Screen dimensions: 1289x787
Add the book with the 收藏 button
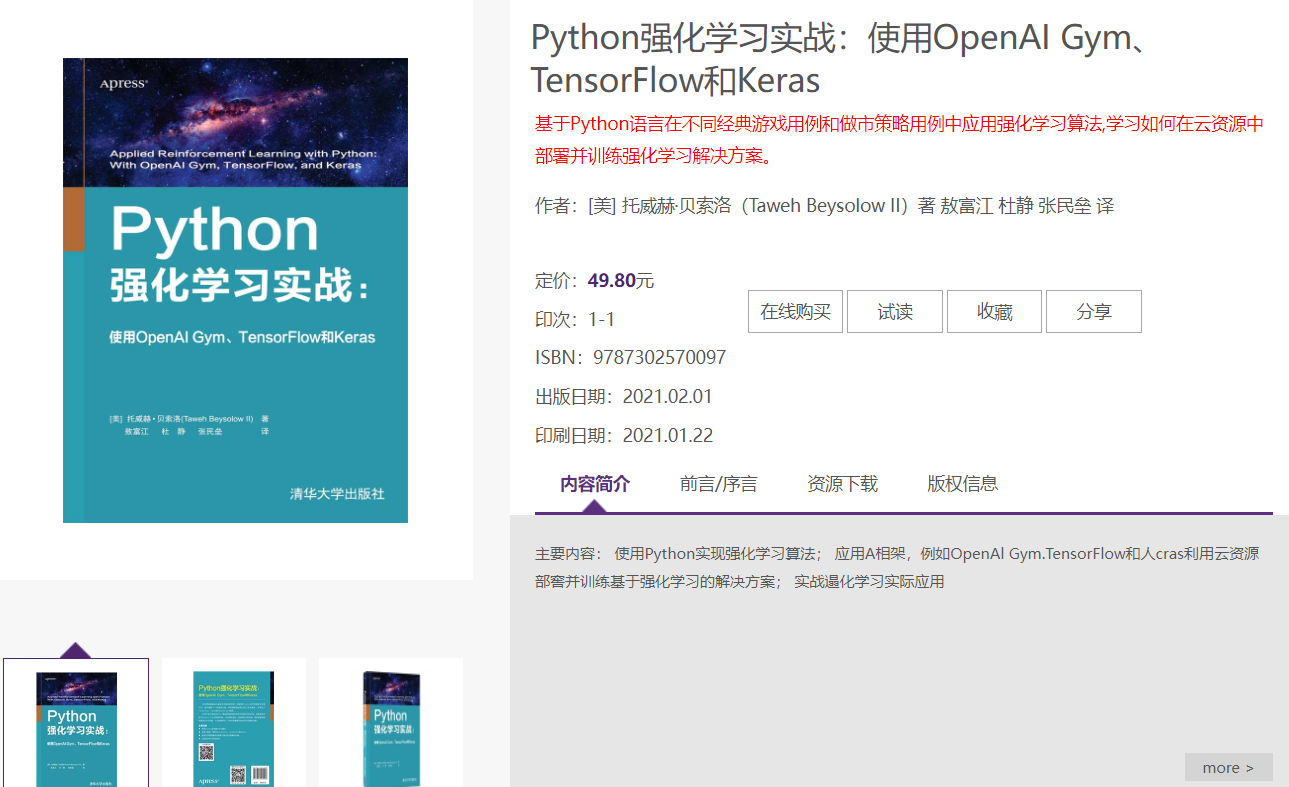994,312
